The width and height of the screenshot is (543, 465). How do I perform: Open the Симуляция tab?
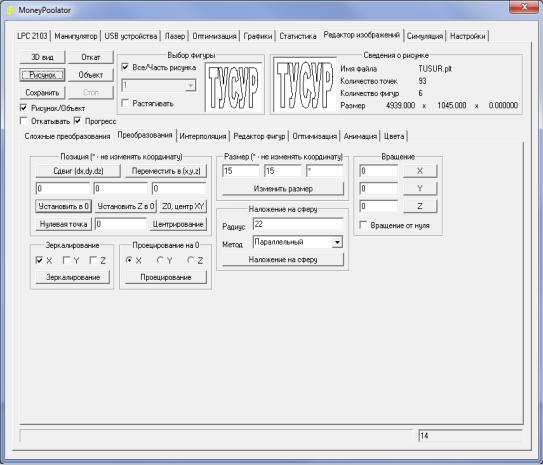tap(425, 36)
